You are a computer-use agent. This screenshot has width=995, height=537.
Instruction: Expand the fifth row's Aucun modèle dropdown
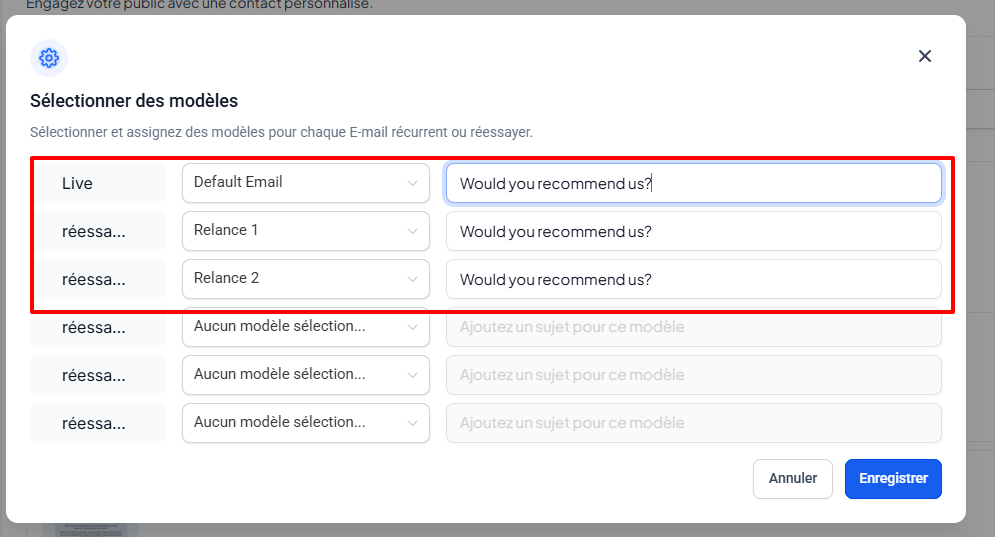coord(305,375)
